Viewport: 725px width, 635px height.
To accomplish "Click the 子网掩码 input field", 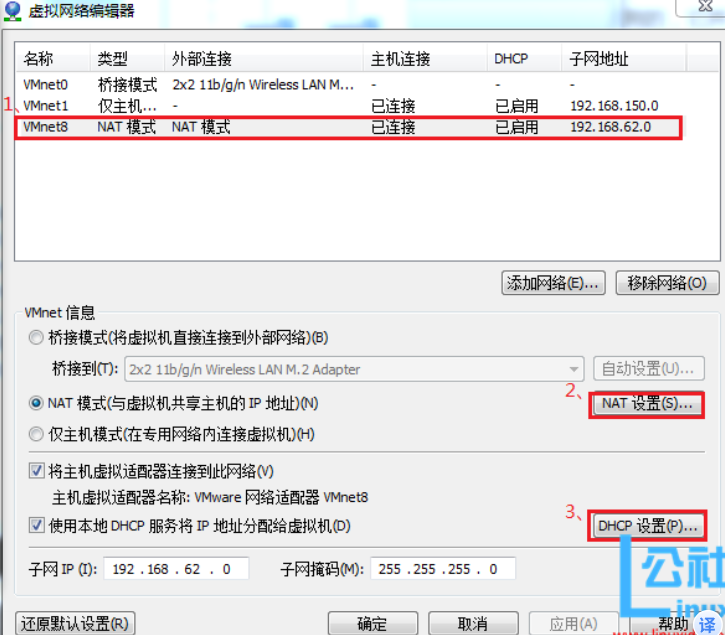I will (x=443, y=568).
